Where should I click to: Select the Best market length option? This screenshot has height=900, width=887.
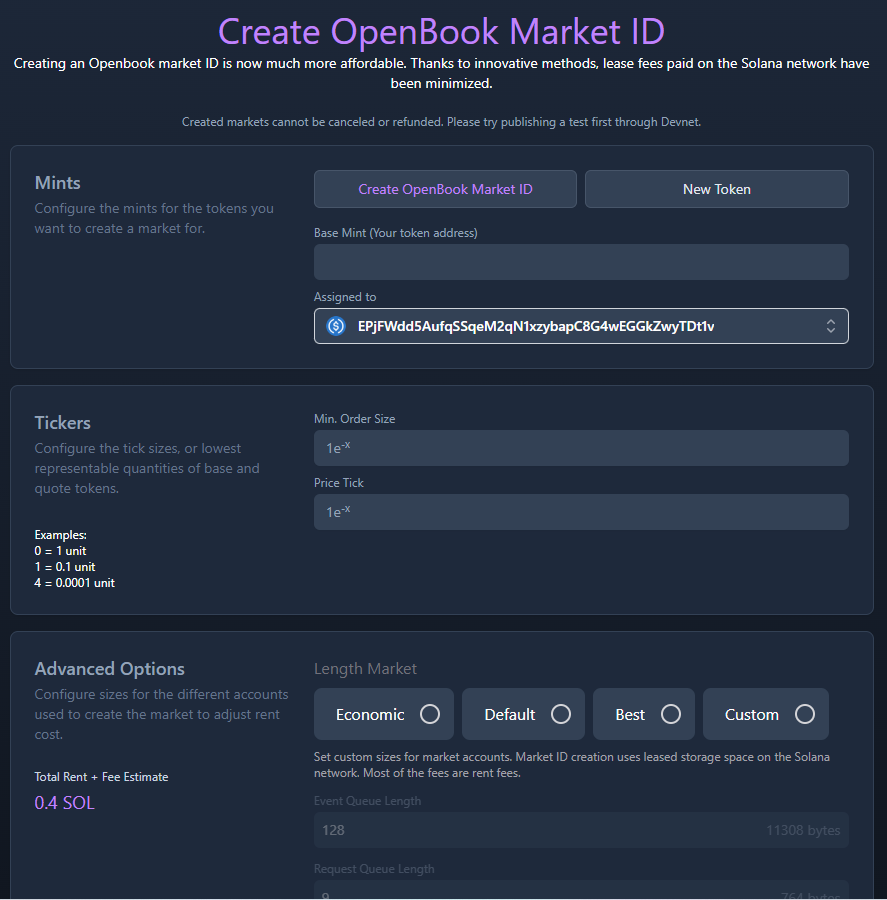[x=643, y=714]
